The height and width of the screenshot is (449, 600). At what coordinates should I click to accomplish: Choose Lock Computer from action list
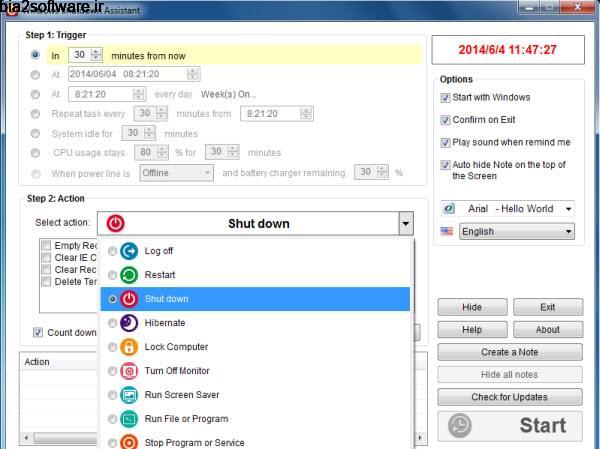click(x=255, y=347)
